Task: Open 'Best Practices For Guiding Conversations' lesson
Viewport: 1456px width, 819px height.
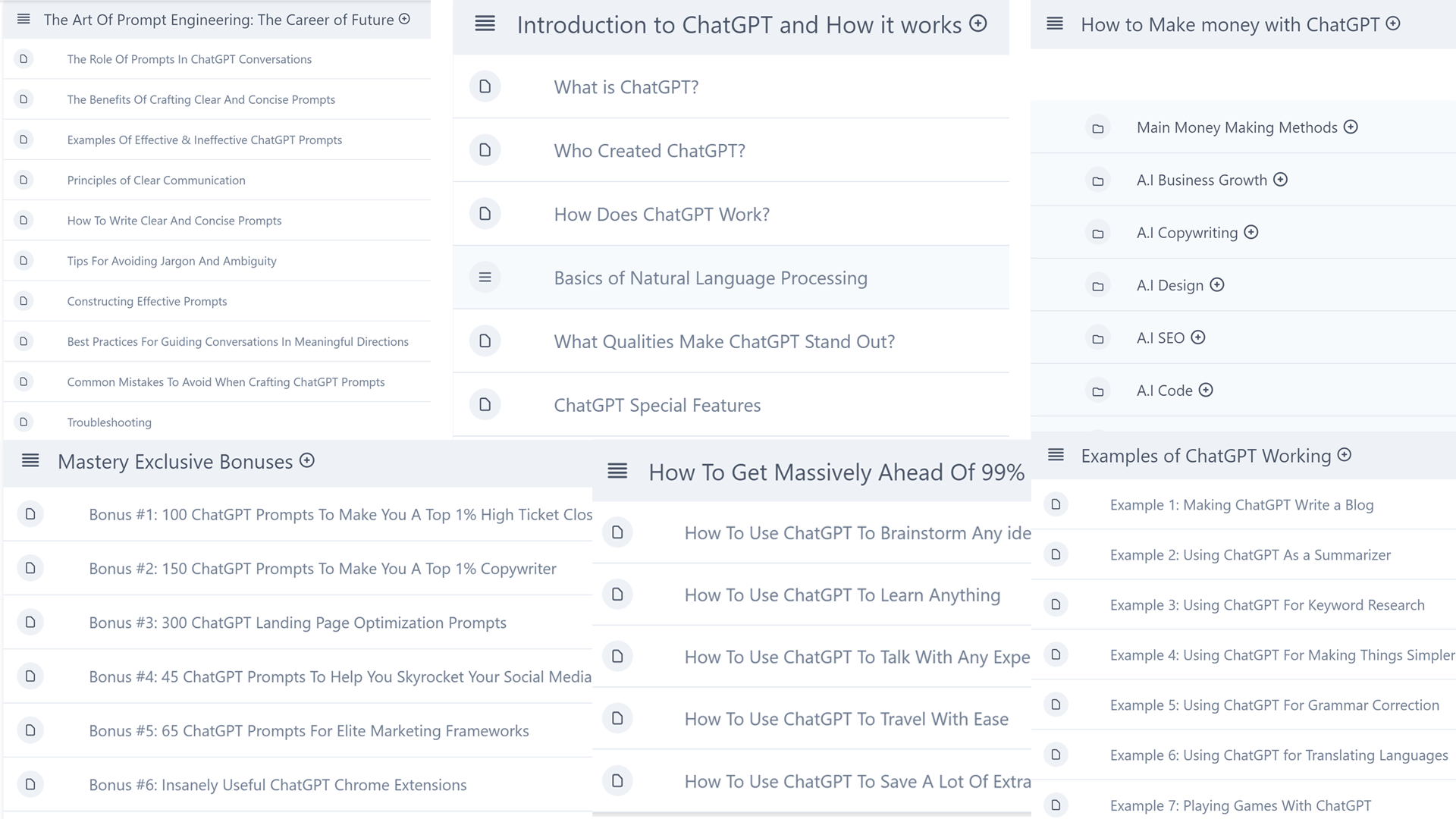Action: (x=238, y=341)
